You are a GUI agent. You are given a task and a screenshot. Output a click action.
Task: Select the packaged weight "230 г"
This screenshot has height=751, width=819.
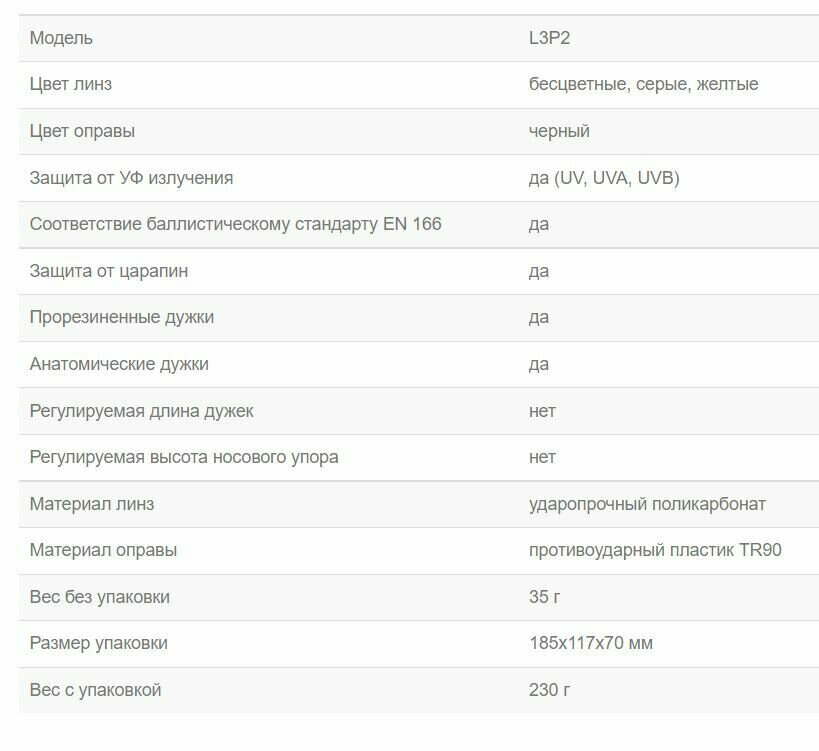click(550, 690)
